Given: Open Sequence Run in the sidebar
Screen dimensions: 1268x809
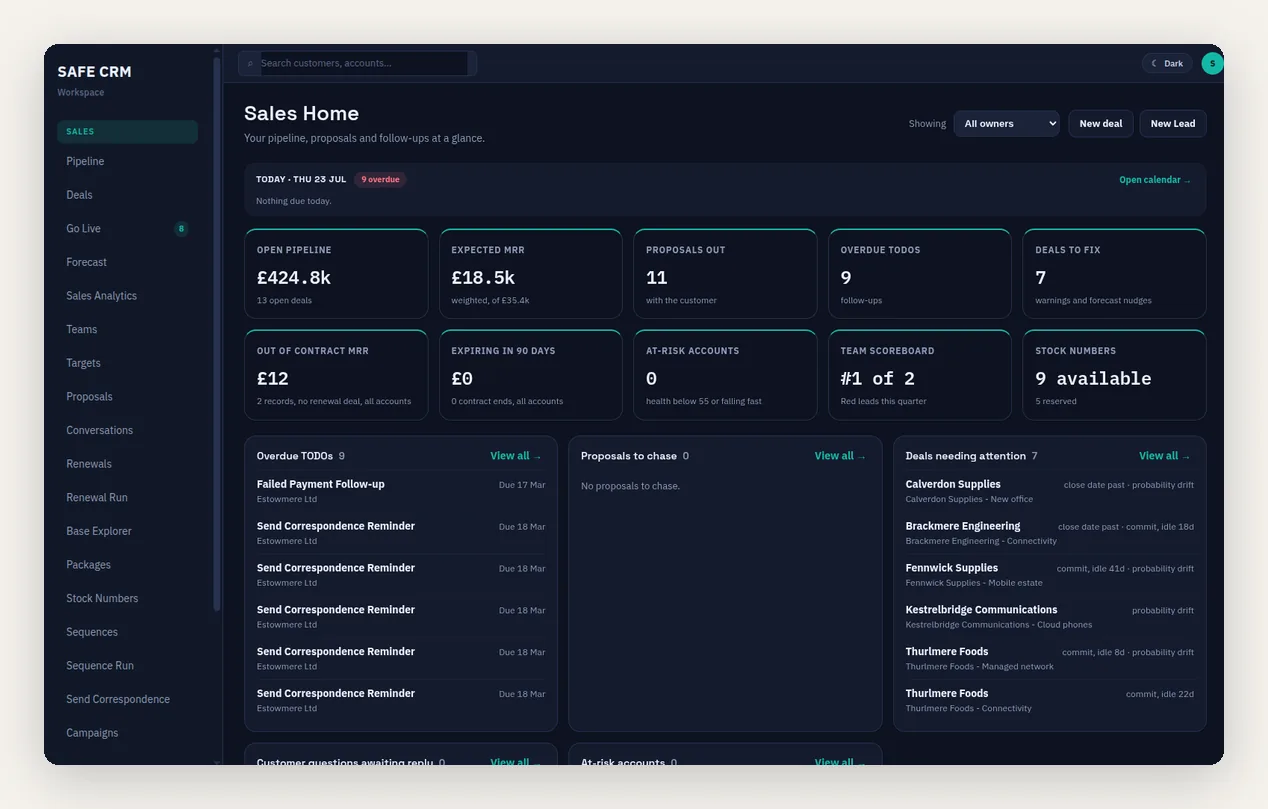Looking at the screenshot, I should [127, 666].
